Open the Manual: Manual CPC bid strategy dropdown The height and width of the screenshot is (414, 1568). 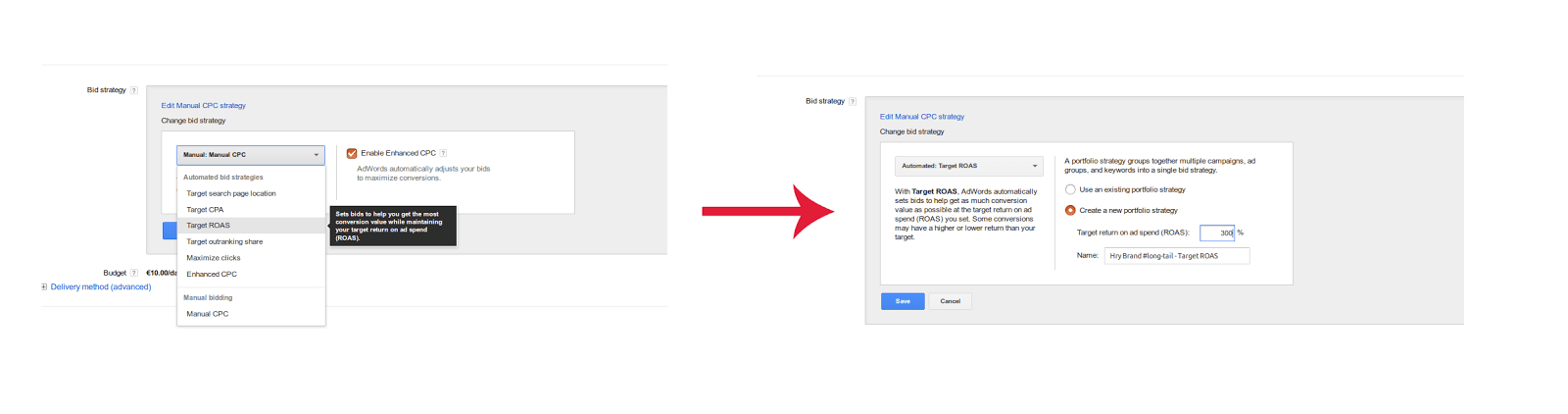pos(251,155)
